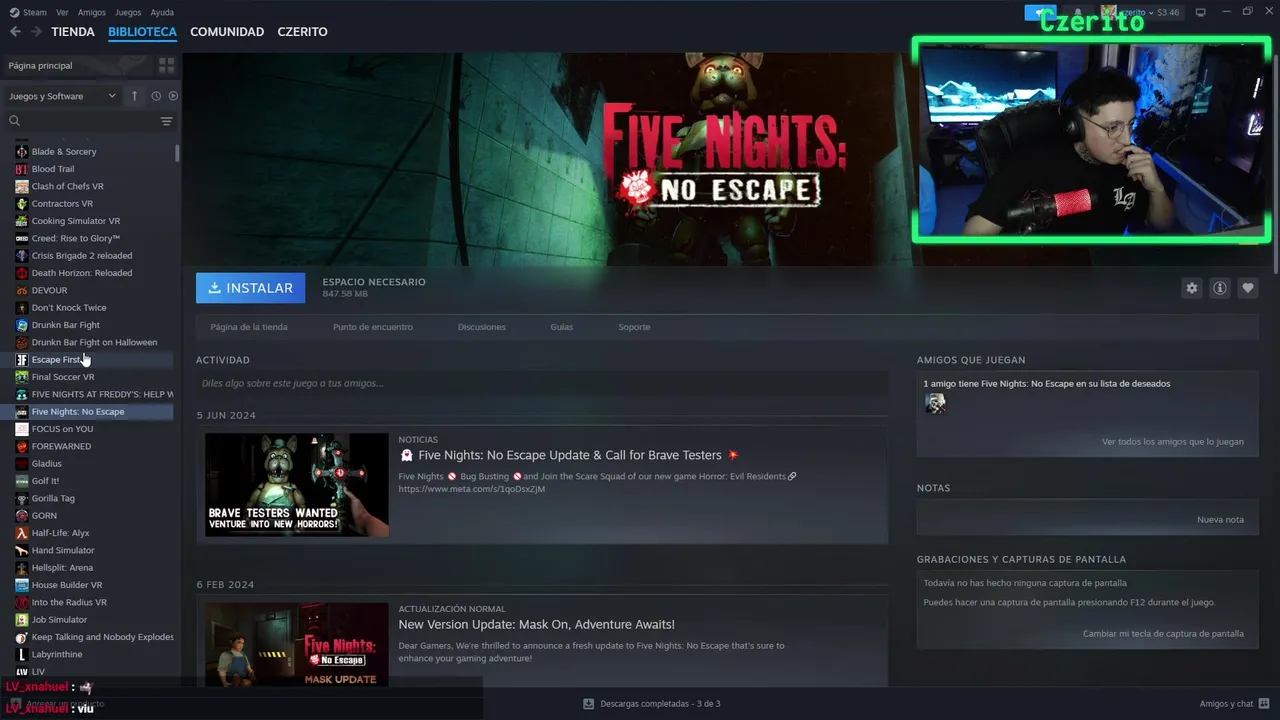Click the sort-order up arrow icon
This screenshot has width=1280, height=720.
[134, 96]
